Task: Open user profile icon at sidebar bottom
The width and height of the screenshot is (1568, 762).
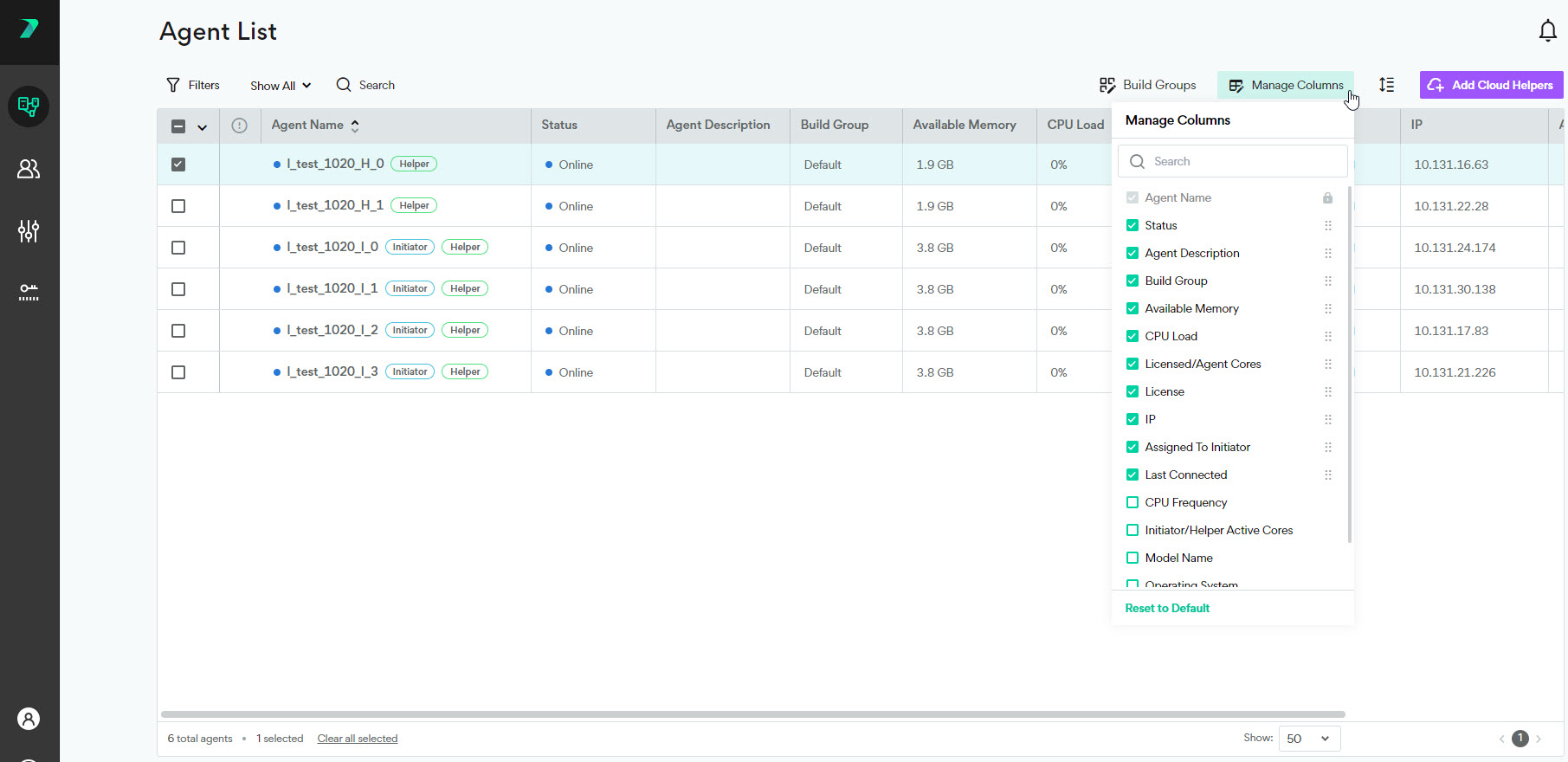Action: pyautogui.click(x=29, y=719)
